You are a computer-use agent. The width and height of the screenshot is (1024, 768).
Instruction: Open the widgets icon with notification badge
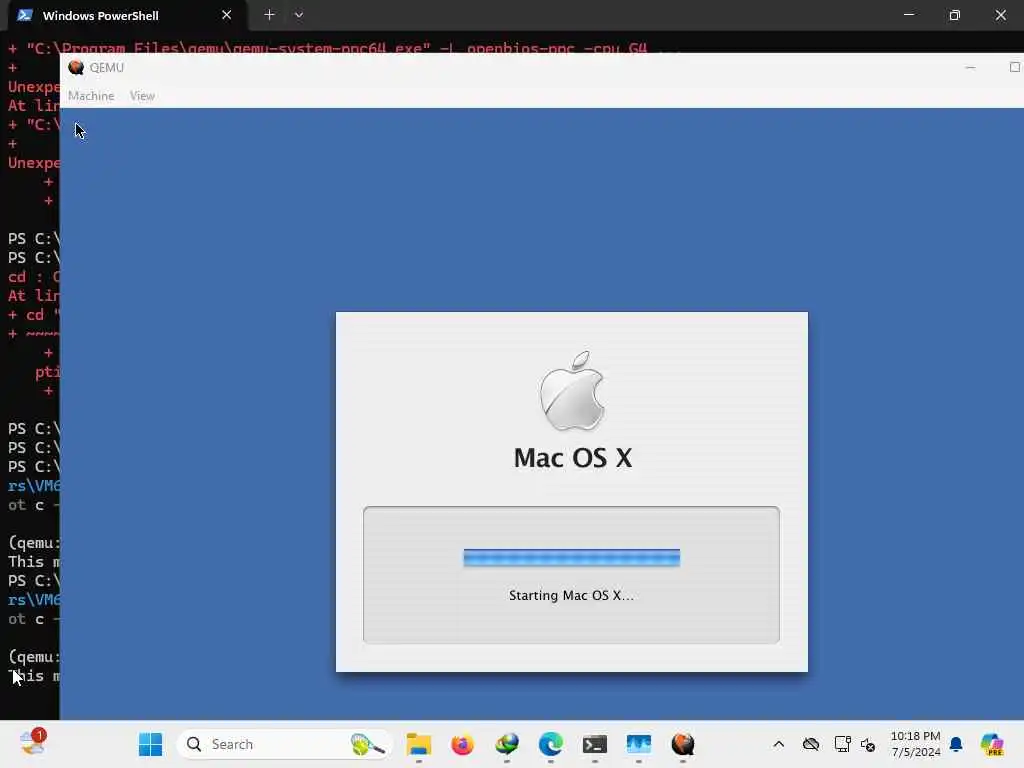coord(33,743)
